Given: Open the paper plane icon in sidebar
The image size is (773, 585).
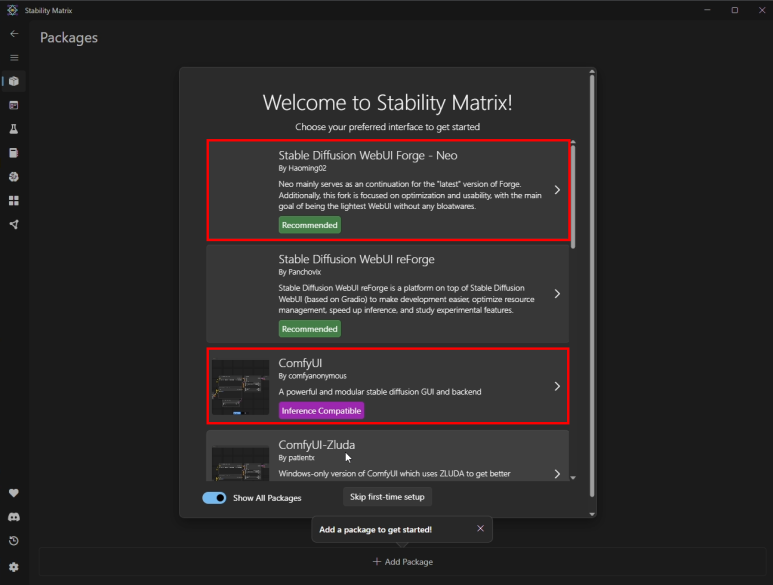Looking at the screenshot, I should [14, 225].
